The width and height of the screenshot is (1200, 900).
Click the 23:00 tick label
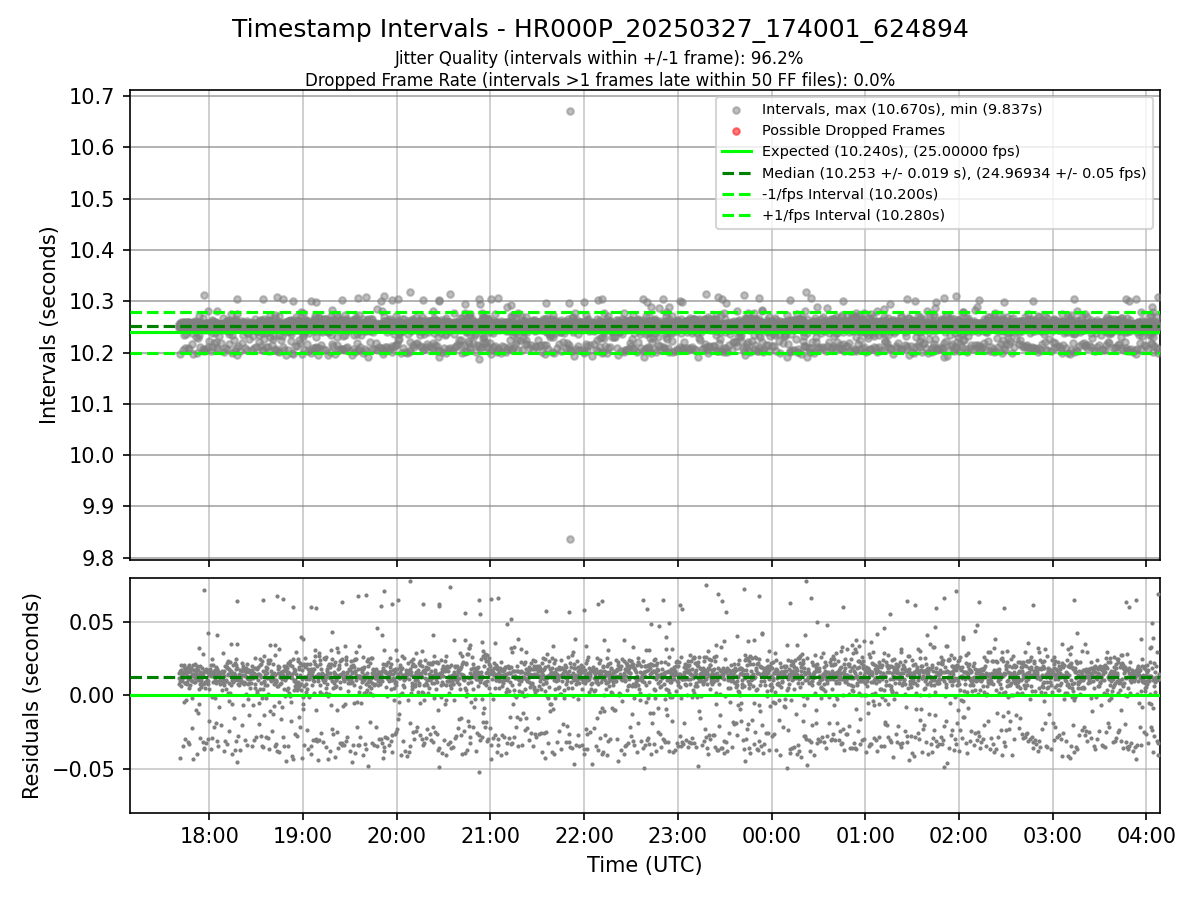tap(677, 835)
